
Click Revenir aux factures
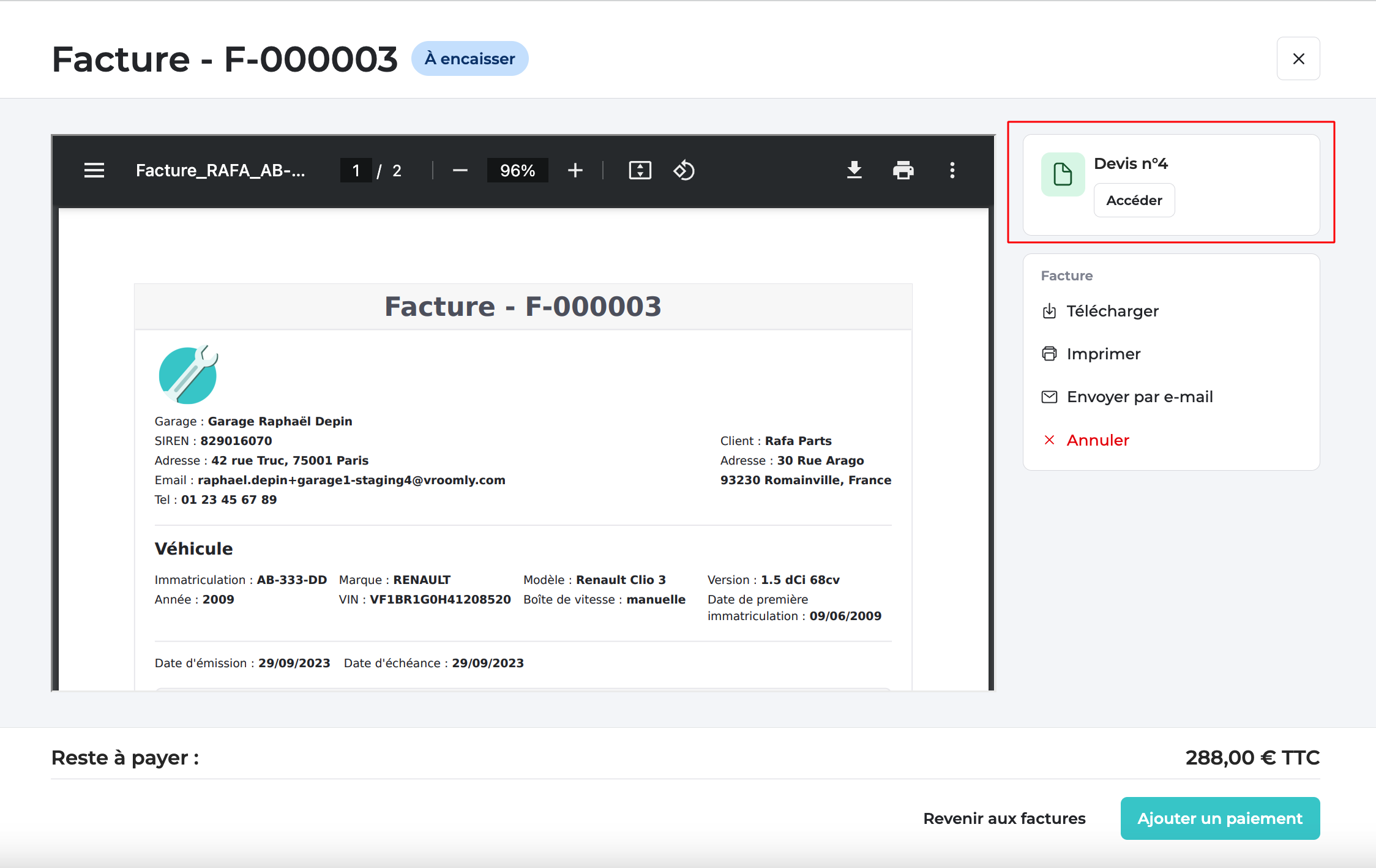[1004, 818]
